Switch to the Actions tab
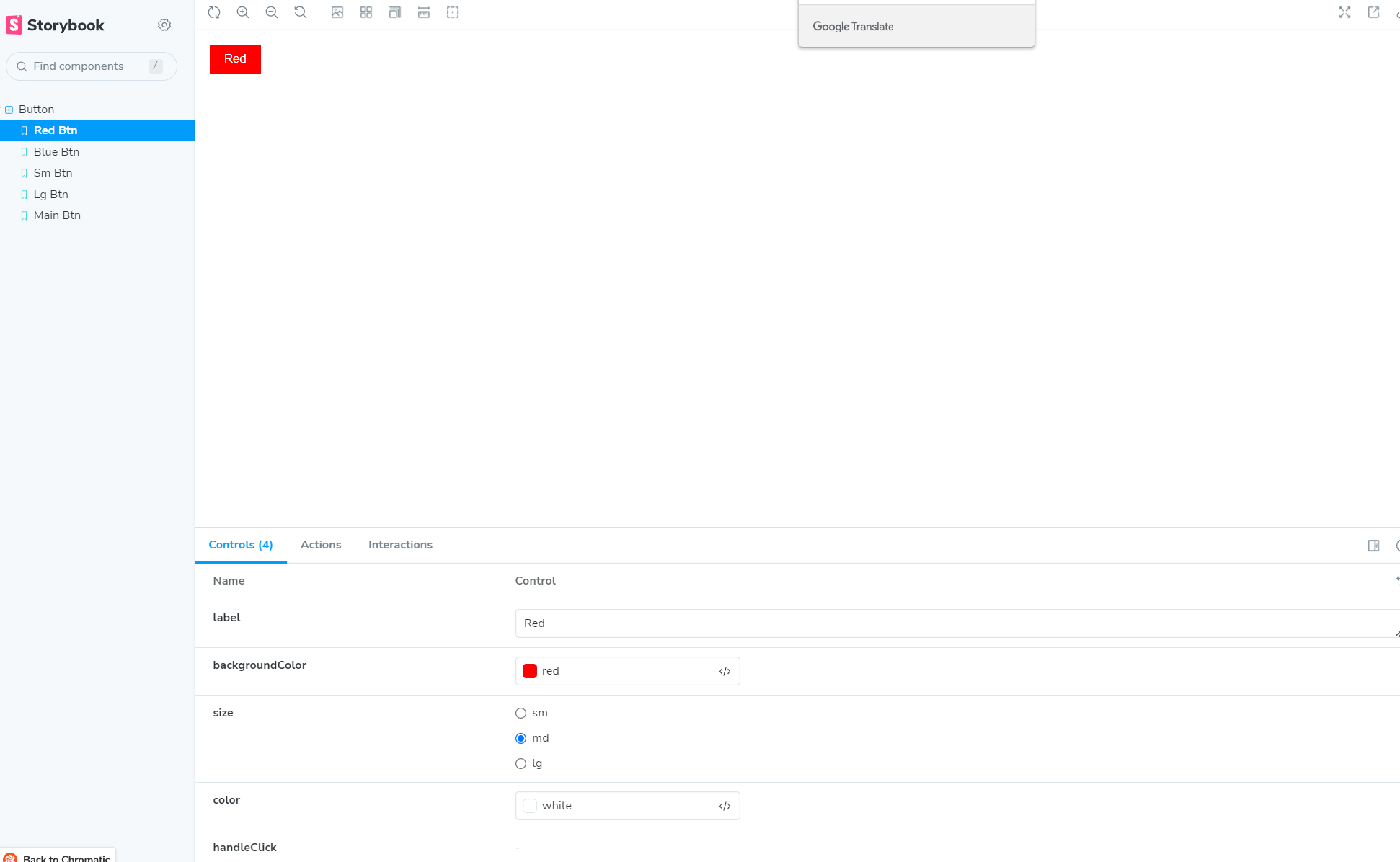 [x=321, y=545]
